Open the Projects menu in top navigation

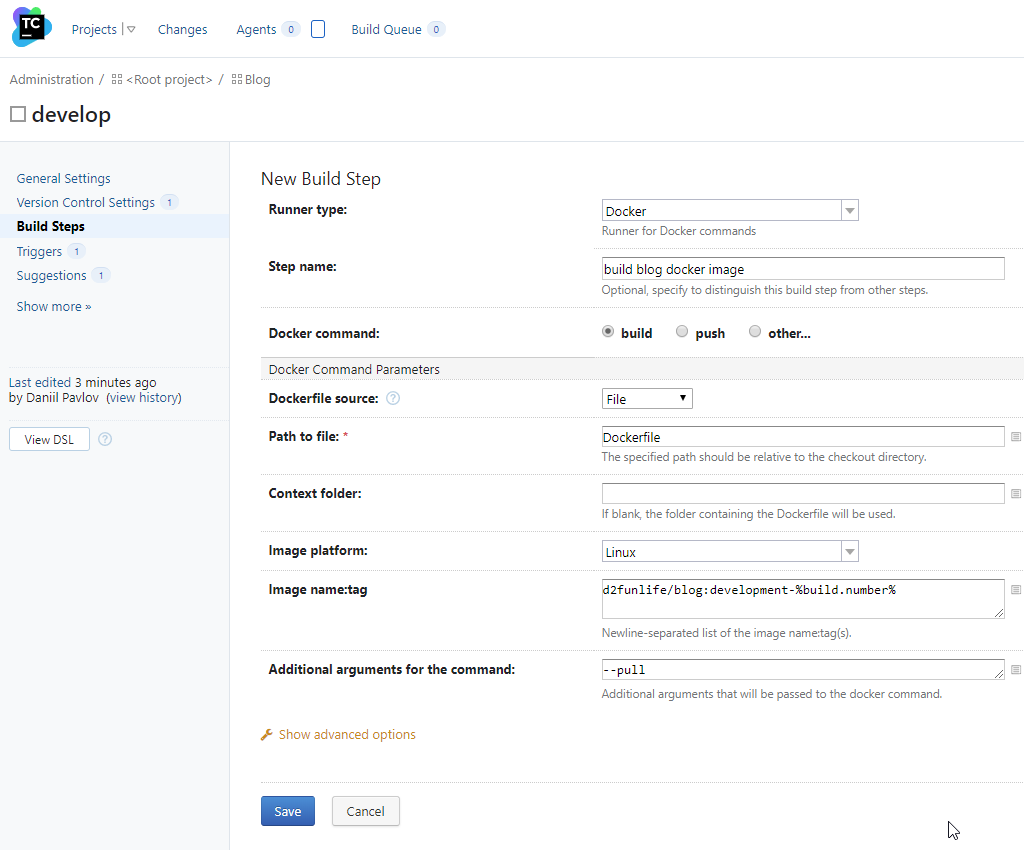[97, 29]
